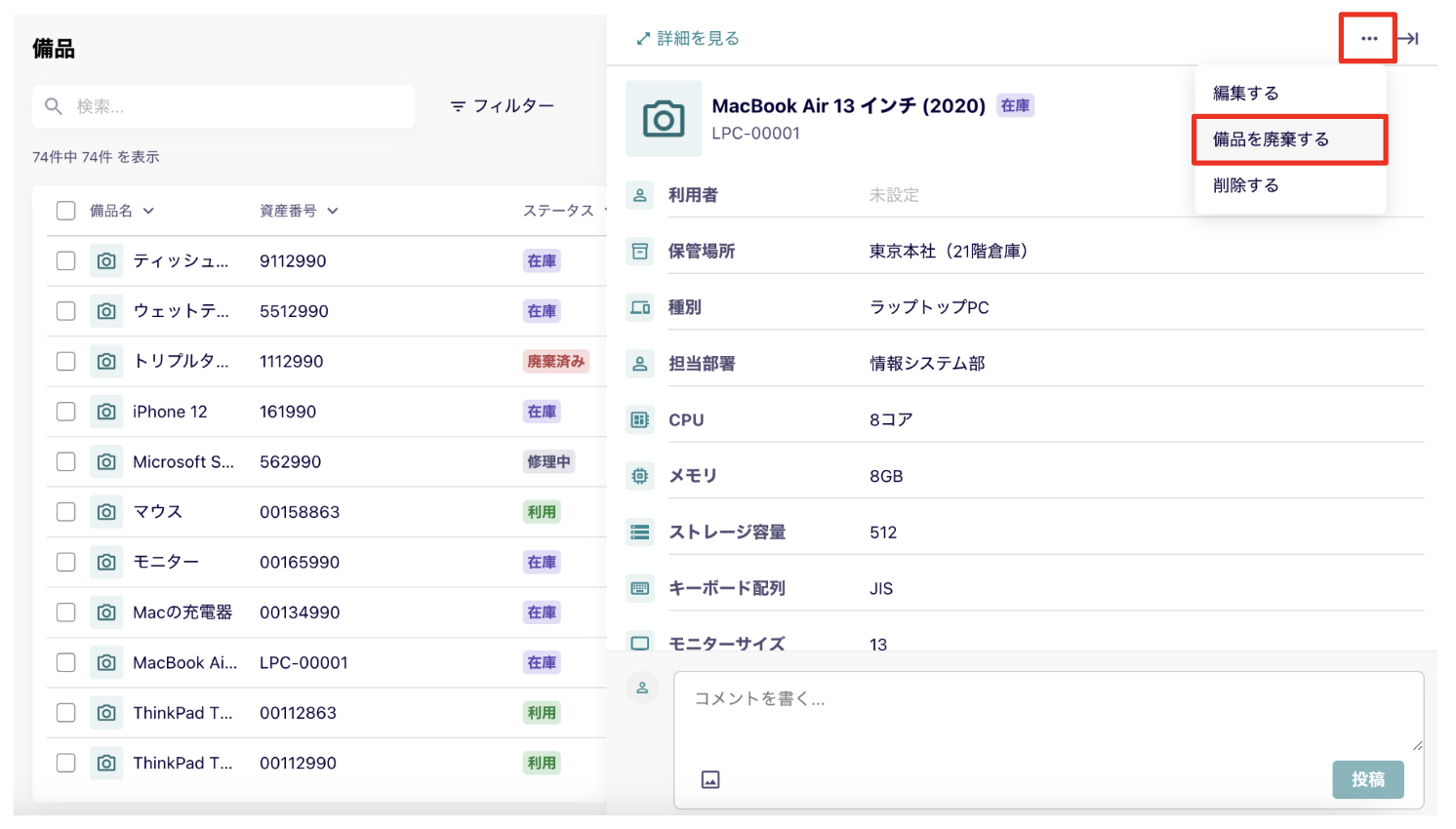Click the camera icon in ティッシュ row
This screenshot has width=1456, height=829.
[x=106, y=261]
